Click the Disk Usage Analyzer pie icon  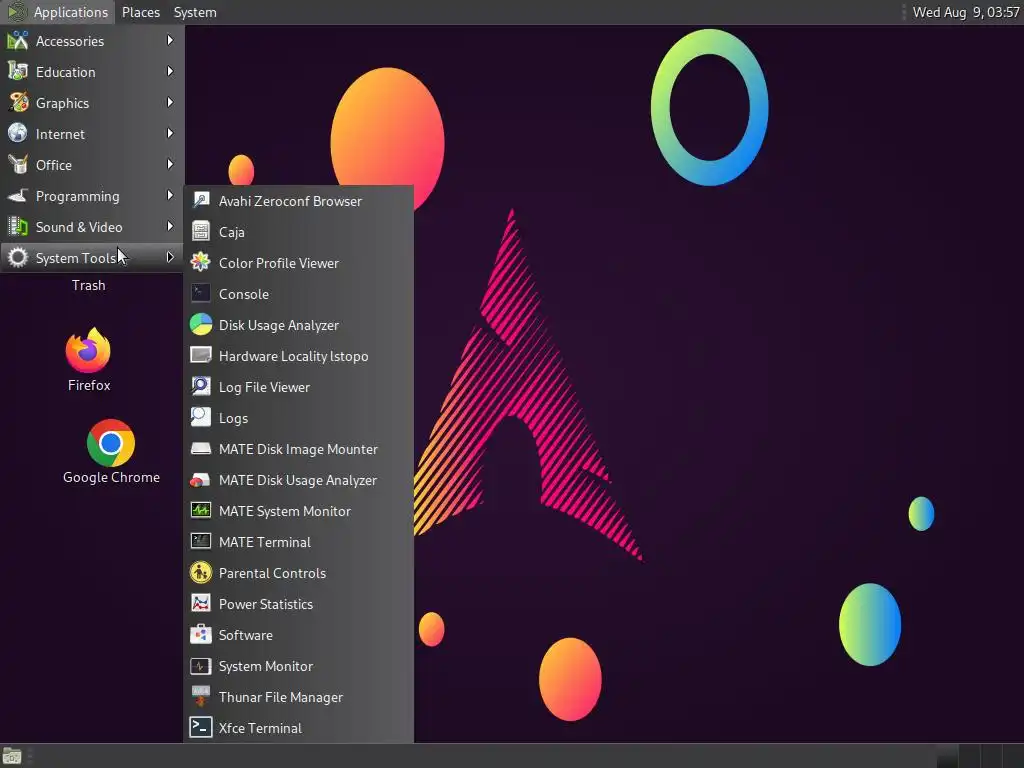[200, 325]
